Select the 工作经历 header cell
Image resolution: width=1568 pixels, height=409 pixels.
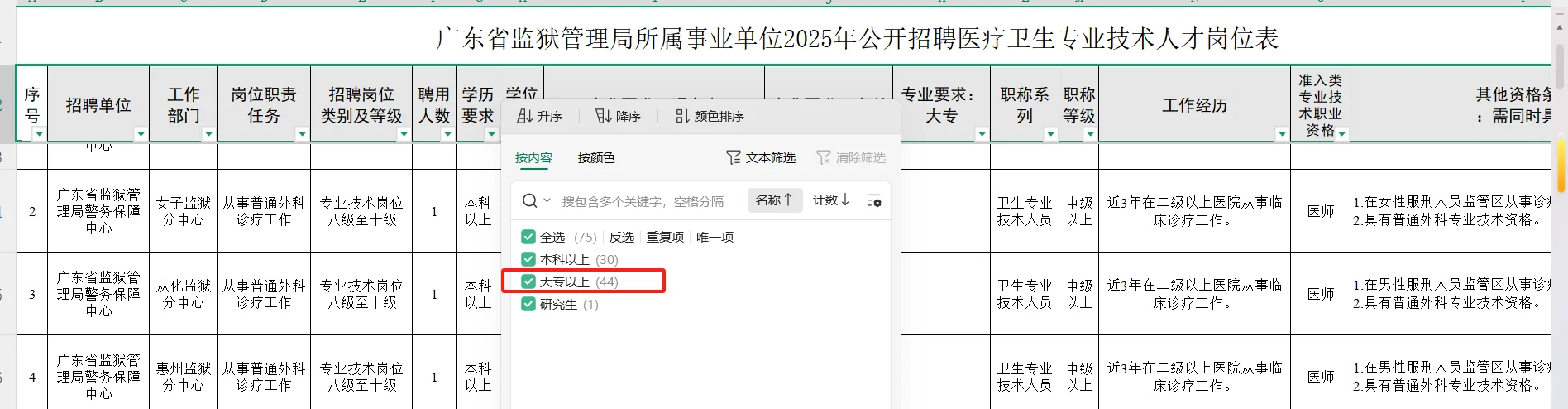tap(1194, 104)
